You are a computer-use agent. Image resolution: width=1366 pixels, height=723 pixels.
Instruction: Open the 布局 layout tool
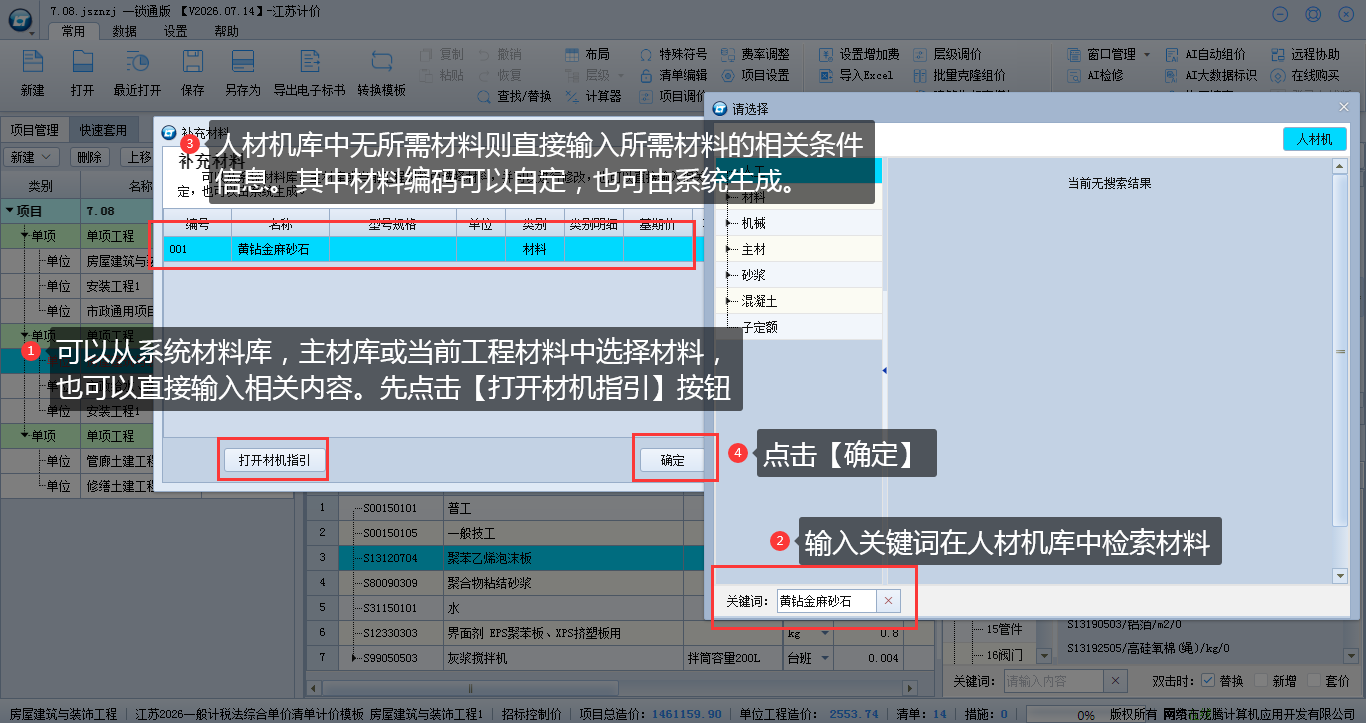tap(587, 55)
